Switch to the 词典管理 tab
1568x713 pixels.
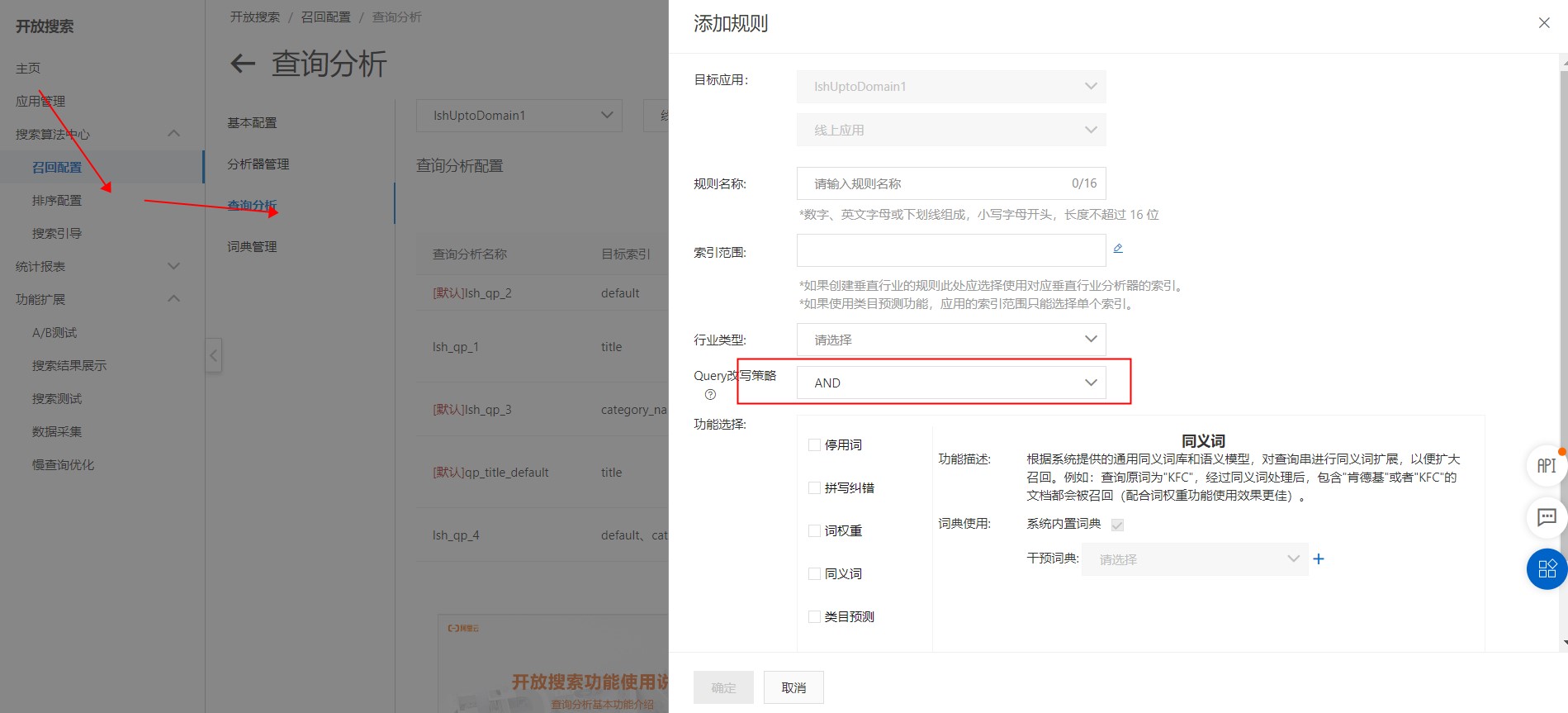point(252,246)
